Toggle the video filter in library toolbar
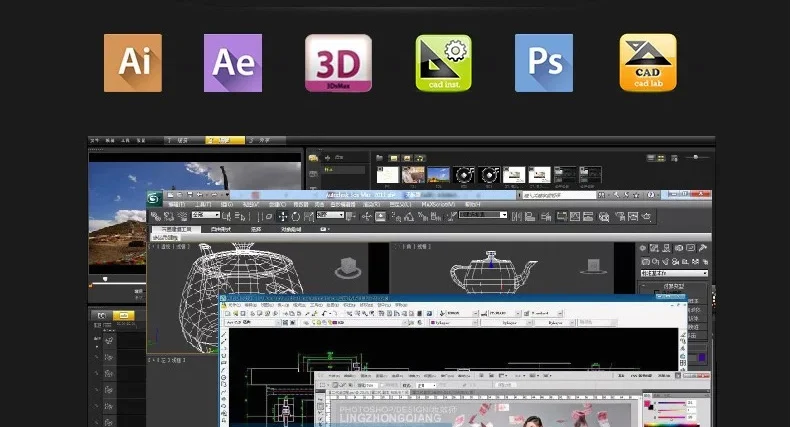This screenshot has width=791, height=427. [x=394, y=158]
